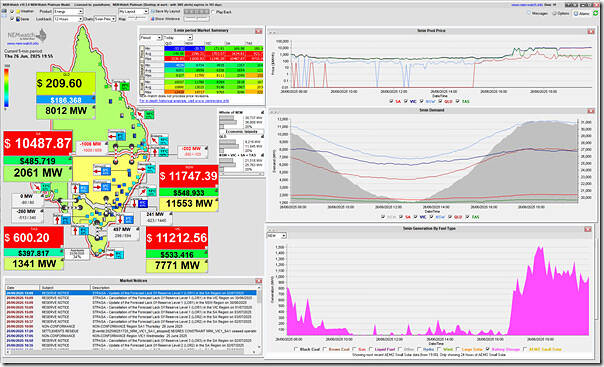Toggle the Battery Storage fuel type checkbox
This screenshot has width=604, height=367.
(488, 349)
